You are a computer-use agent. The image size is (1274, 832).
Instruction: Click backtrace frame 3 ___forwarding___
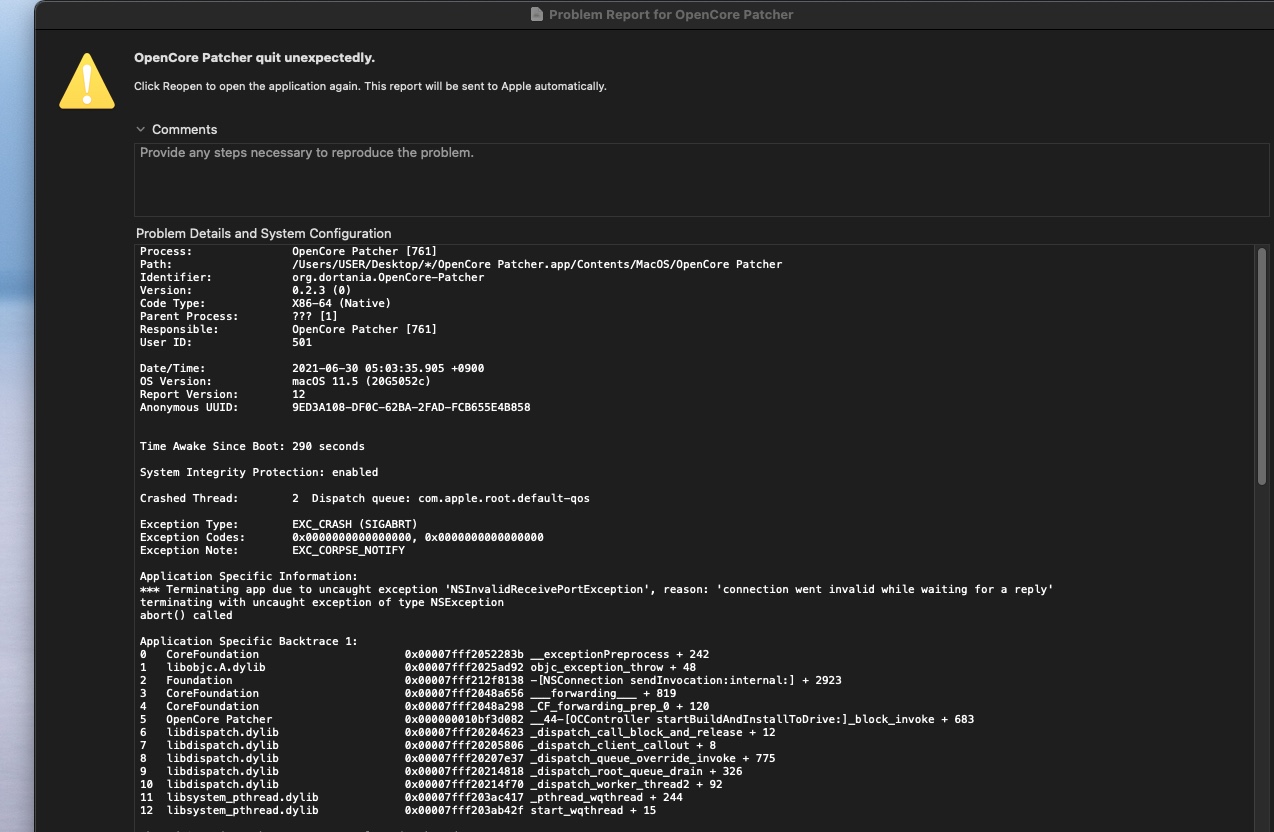tap(408, 693)
